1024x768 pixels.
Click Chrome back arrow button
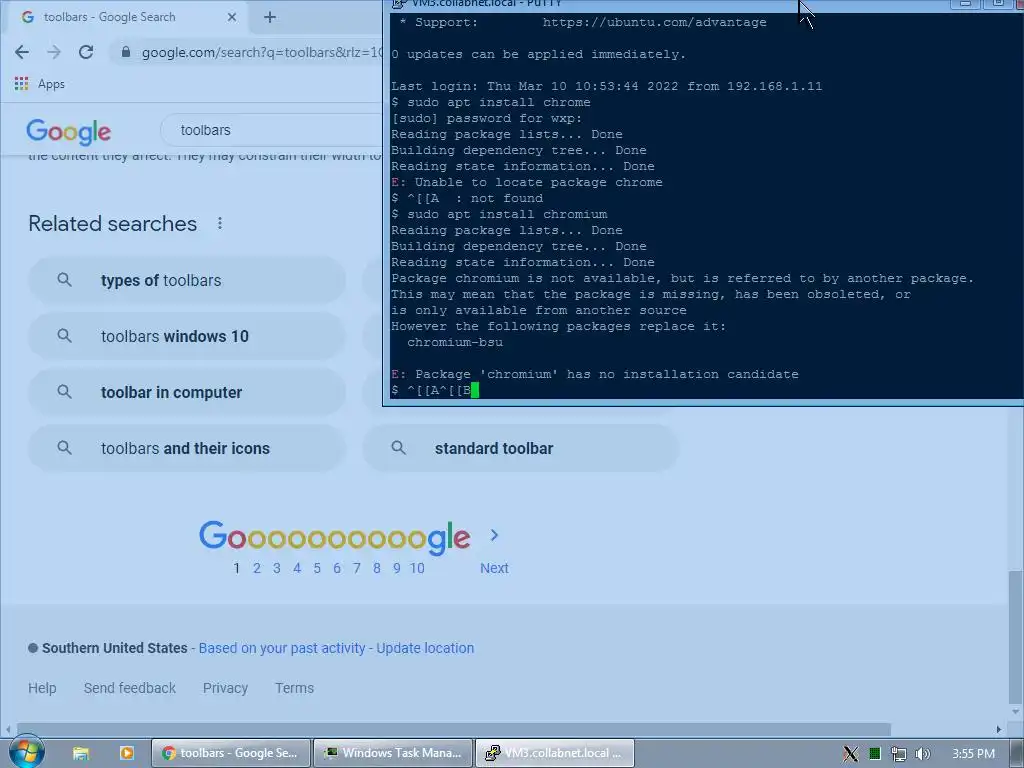tap(22, 52)
